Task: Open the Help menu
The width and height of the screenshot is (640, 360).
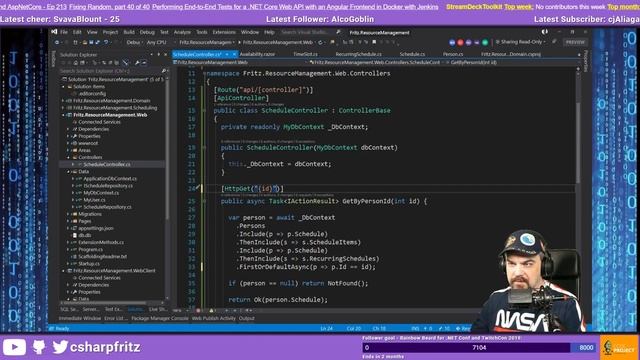Action: point(269,32)
